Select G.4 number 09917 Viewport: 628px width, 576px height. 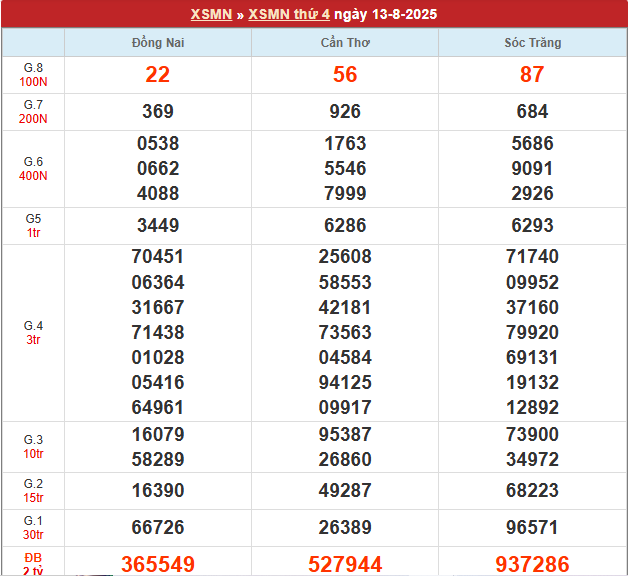[345, 407]
